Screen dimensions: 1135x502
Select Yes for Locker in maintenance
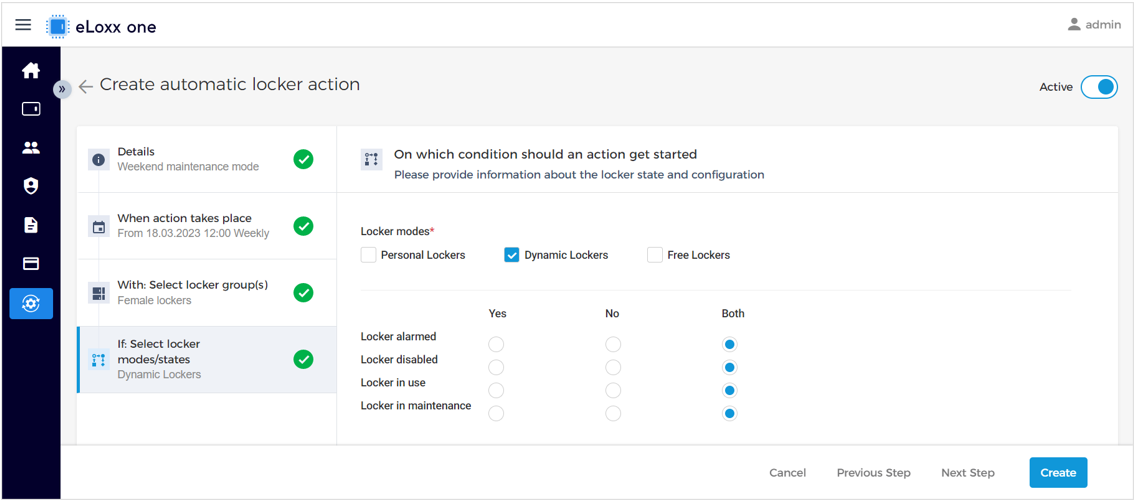tap(497, 414)
